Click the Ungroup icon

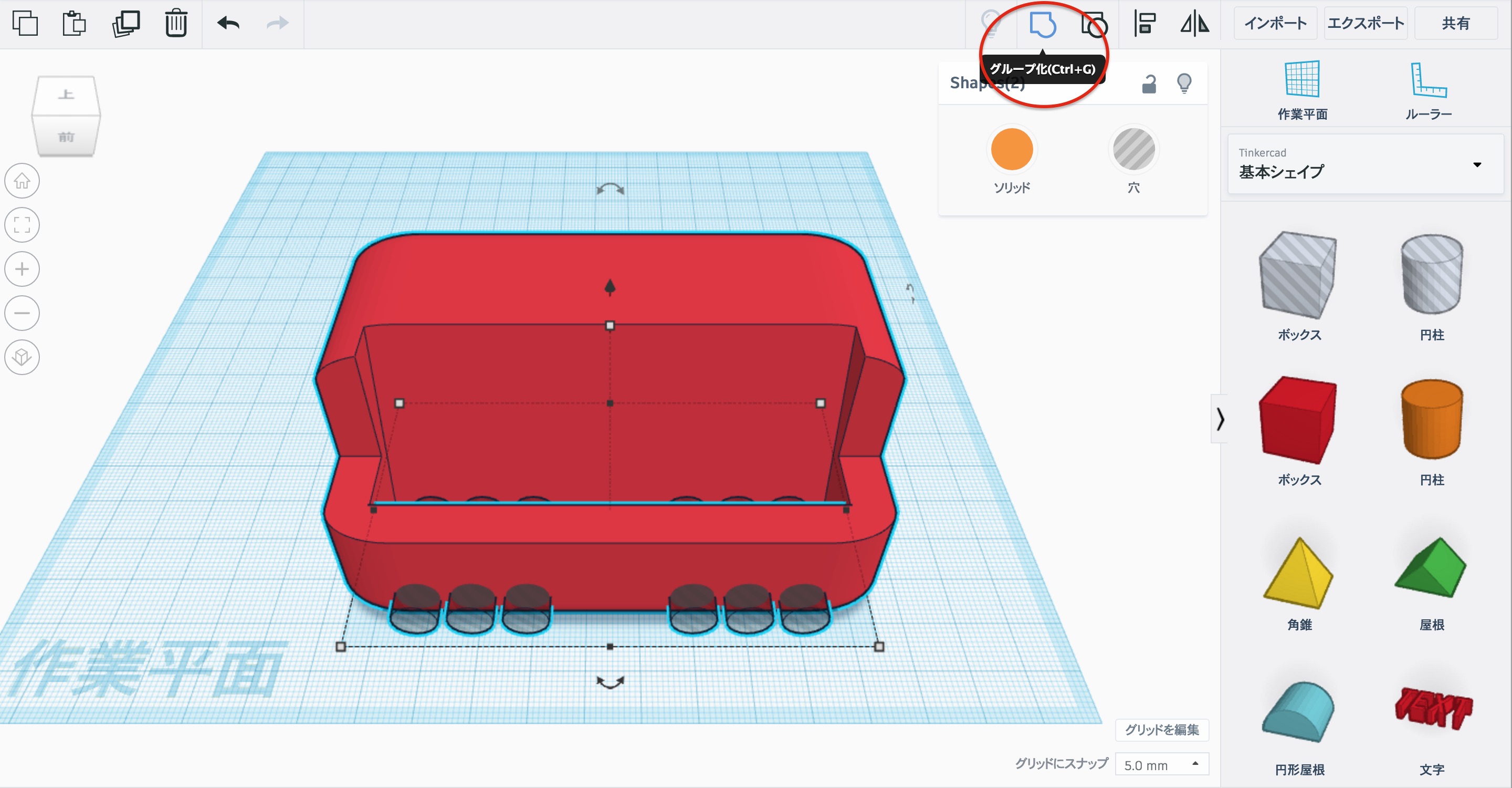tap(1094, 25)
